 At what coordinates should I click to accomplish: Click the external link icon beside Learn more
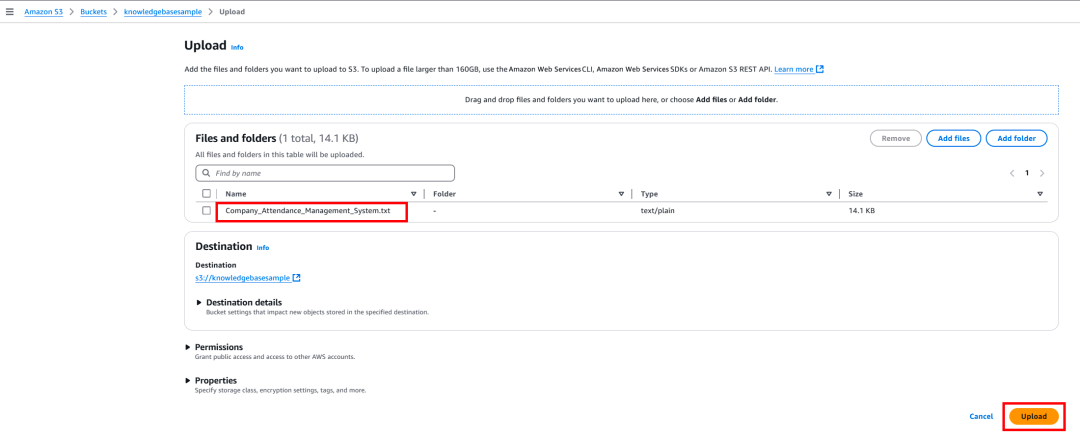pyautogui.click(x=820, y=70)
